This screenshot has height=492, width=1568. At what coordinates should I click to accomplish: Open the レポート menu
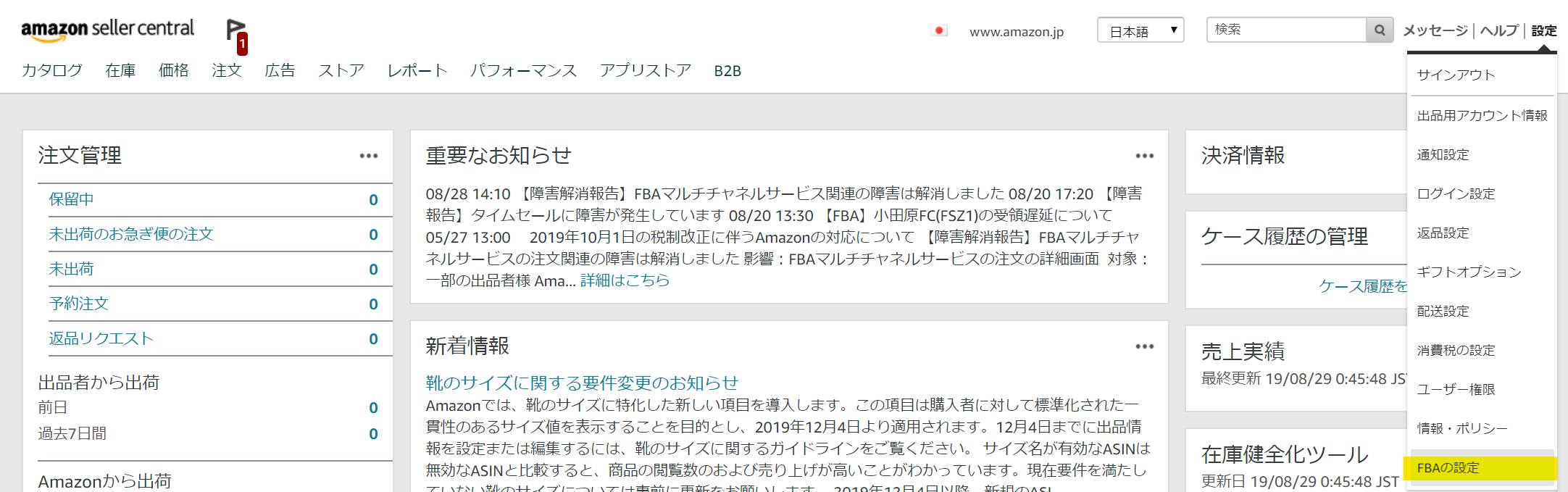417,70
